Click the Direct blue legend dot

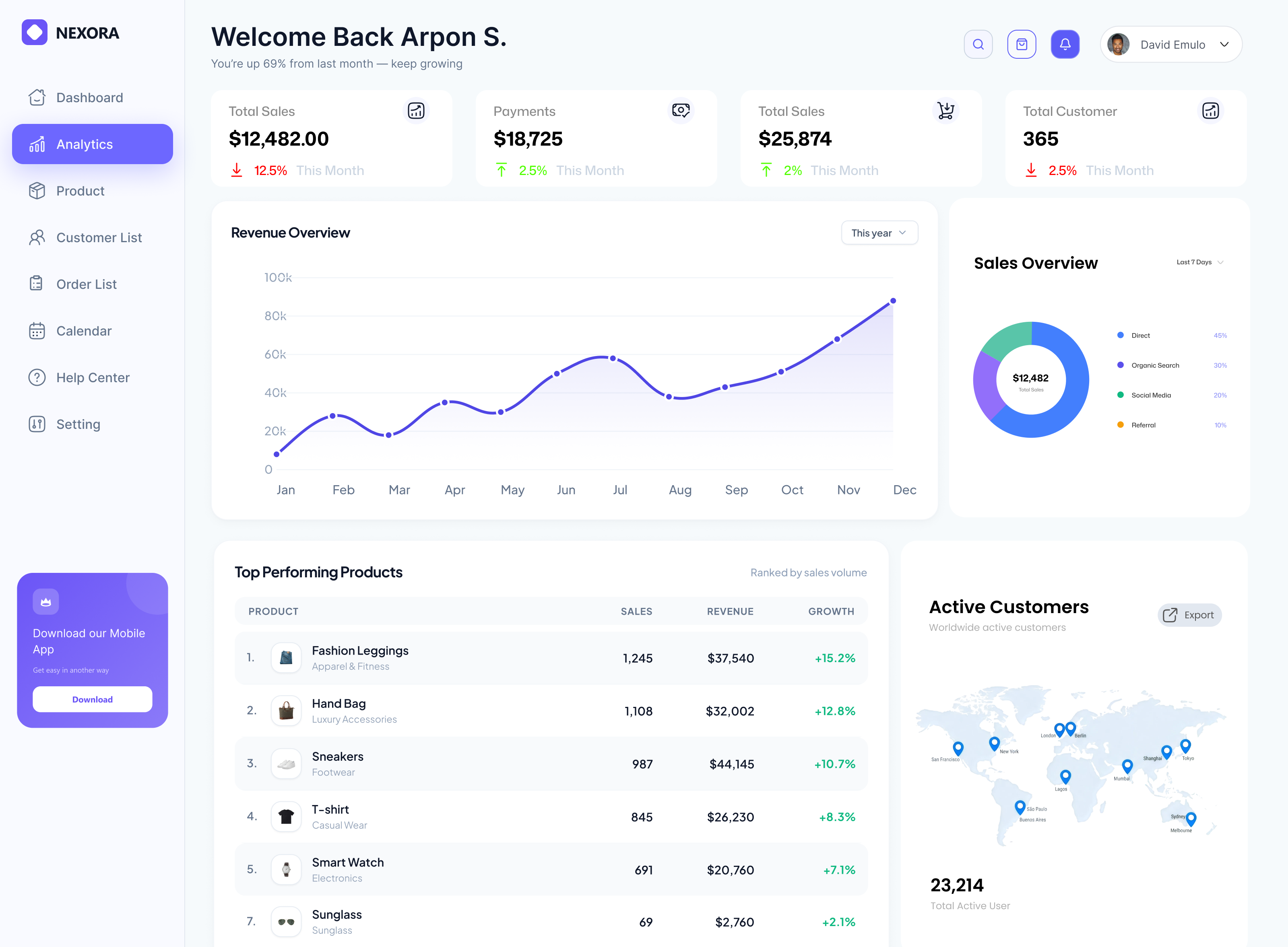click(1120, 336)
